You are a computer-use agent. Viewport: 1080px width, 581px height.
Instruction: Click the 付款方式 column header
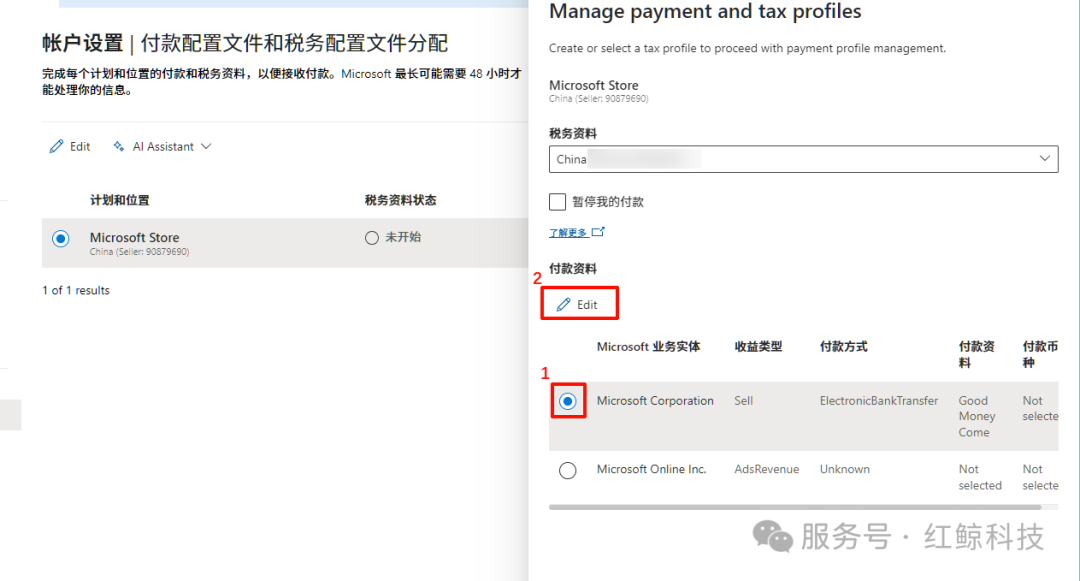pyautogui.click(x=844, y=346)
